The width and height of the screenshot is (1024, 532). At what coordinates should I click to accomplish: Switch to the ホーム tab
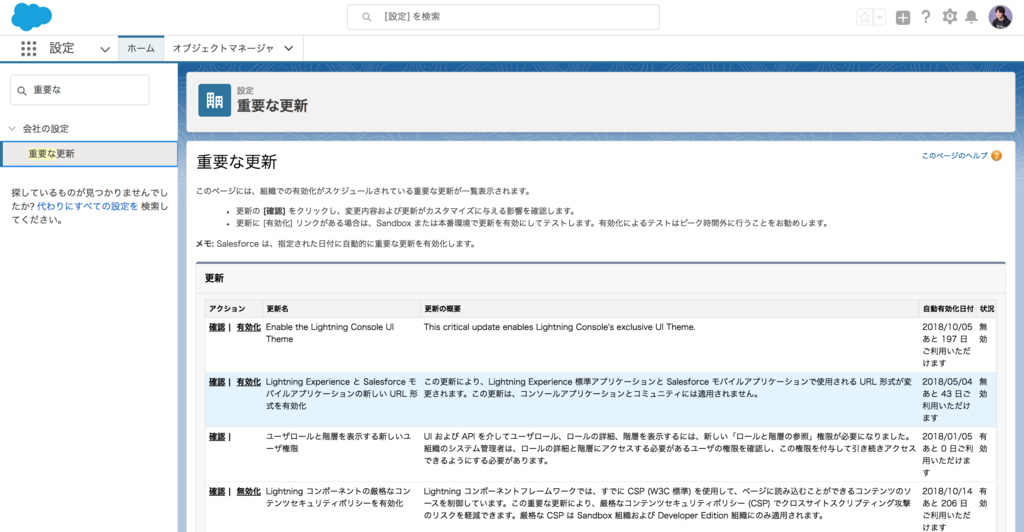click(x=141, y=48)
